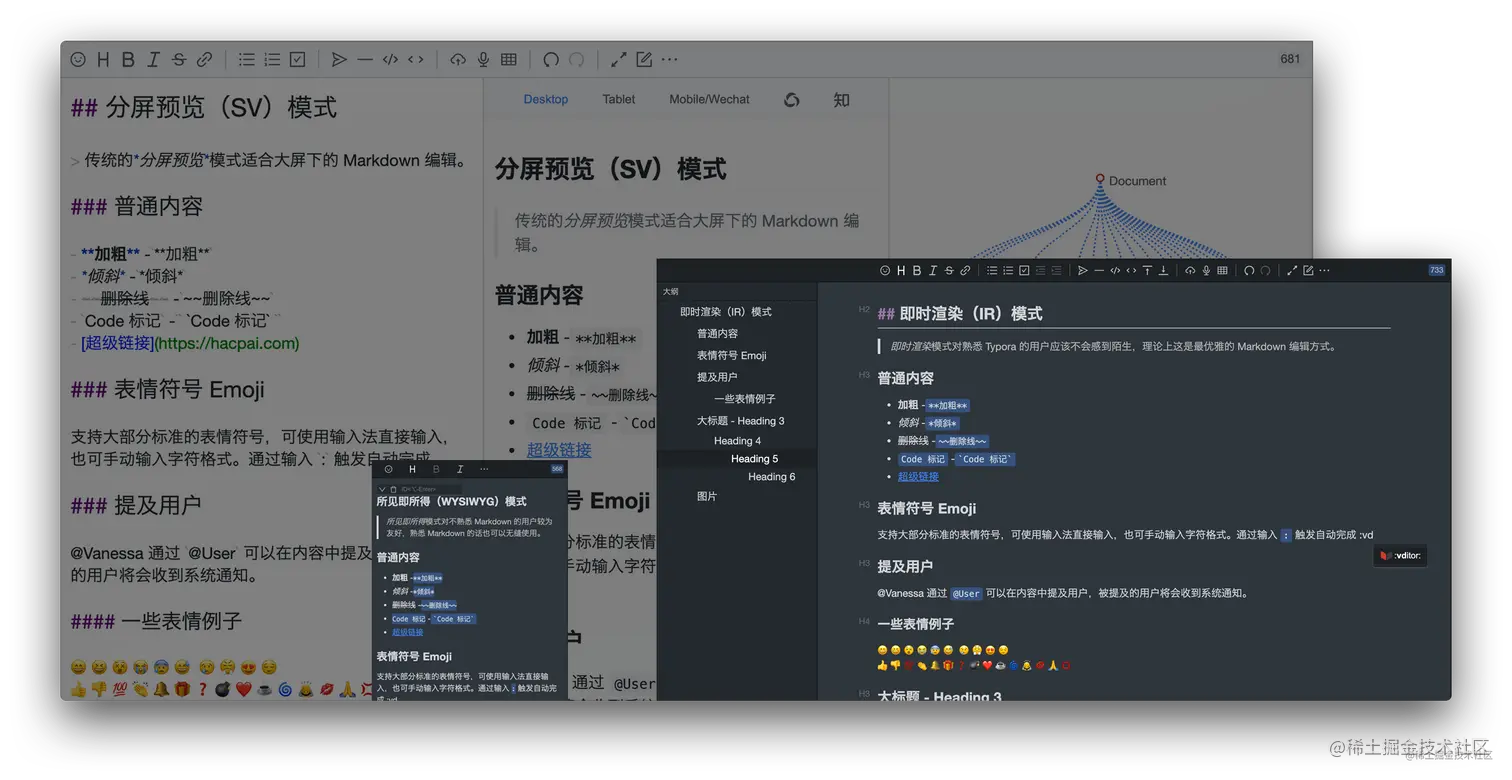
Task: Select Tablet preview tab
Action: tap(619, 99)
